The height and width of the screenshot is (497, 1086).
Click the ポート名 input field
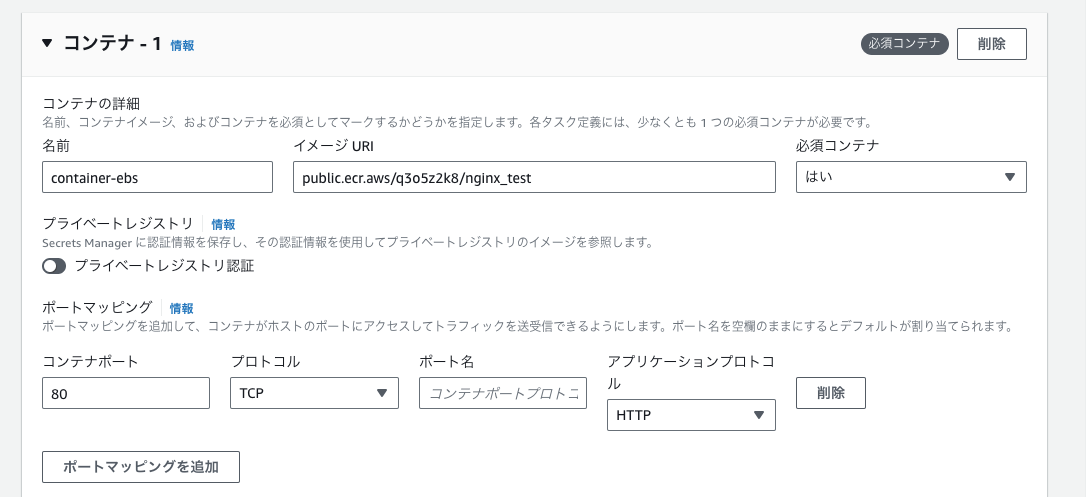pos(503,393)
